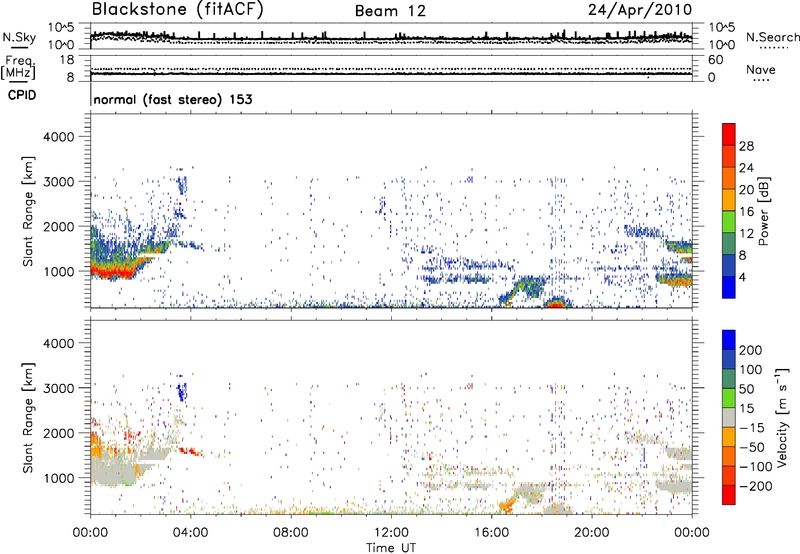This screenshot has height=554, width=800.
Task: Click the '24' label on power colorbar
Action: (746, 168)
